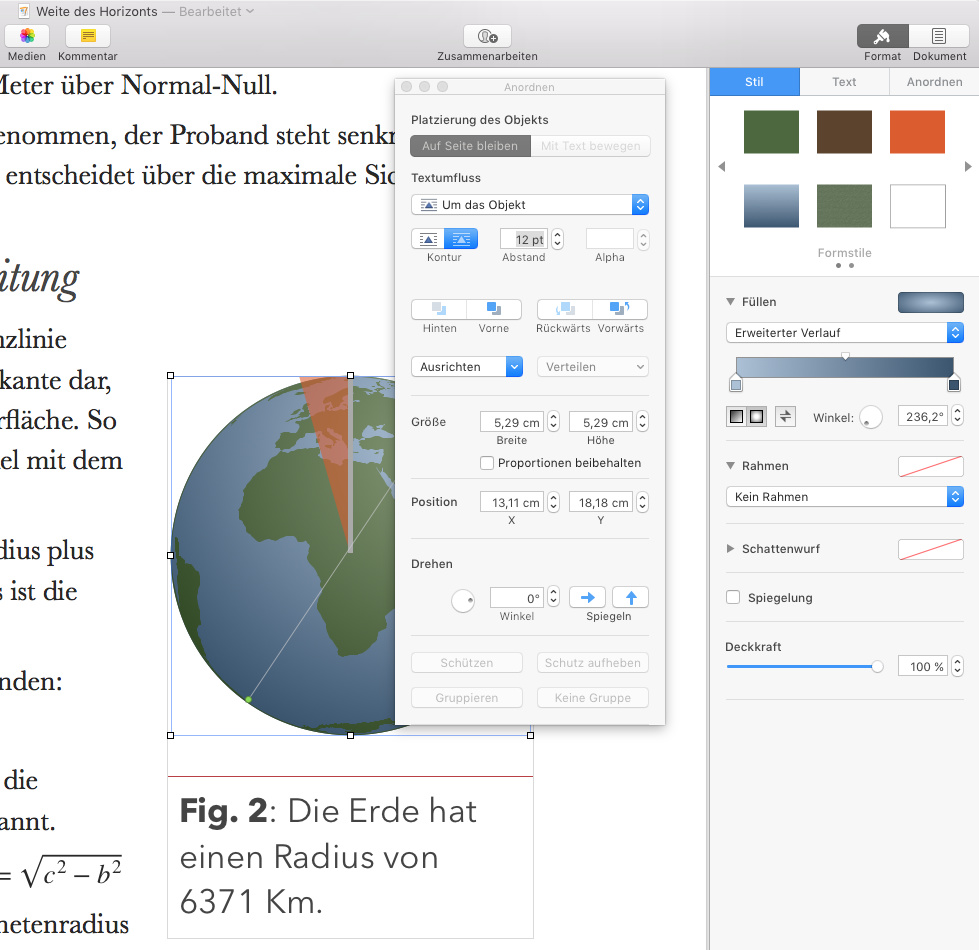
Task: Open the Dokument inspector icon
Action: 939,36
